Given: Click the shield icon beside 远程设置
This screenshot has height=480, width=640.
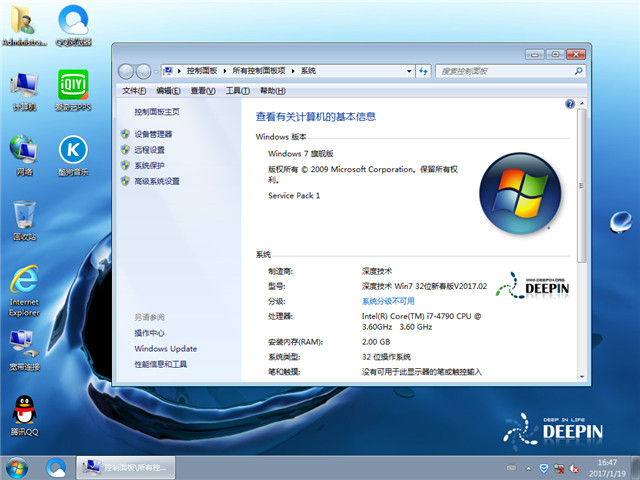Looking at the screenshot, I should (x=125, y=149).
